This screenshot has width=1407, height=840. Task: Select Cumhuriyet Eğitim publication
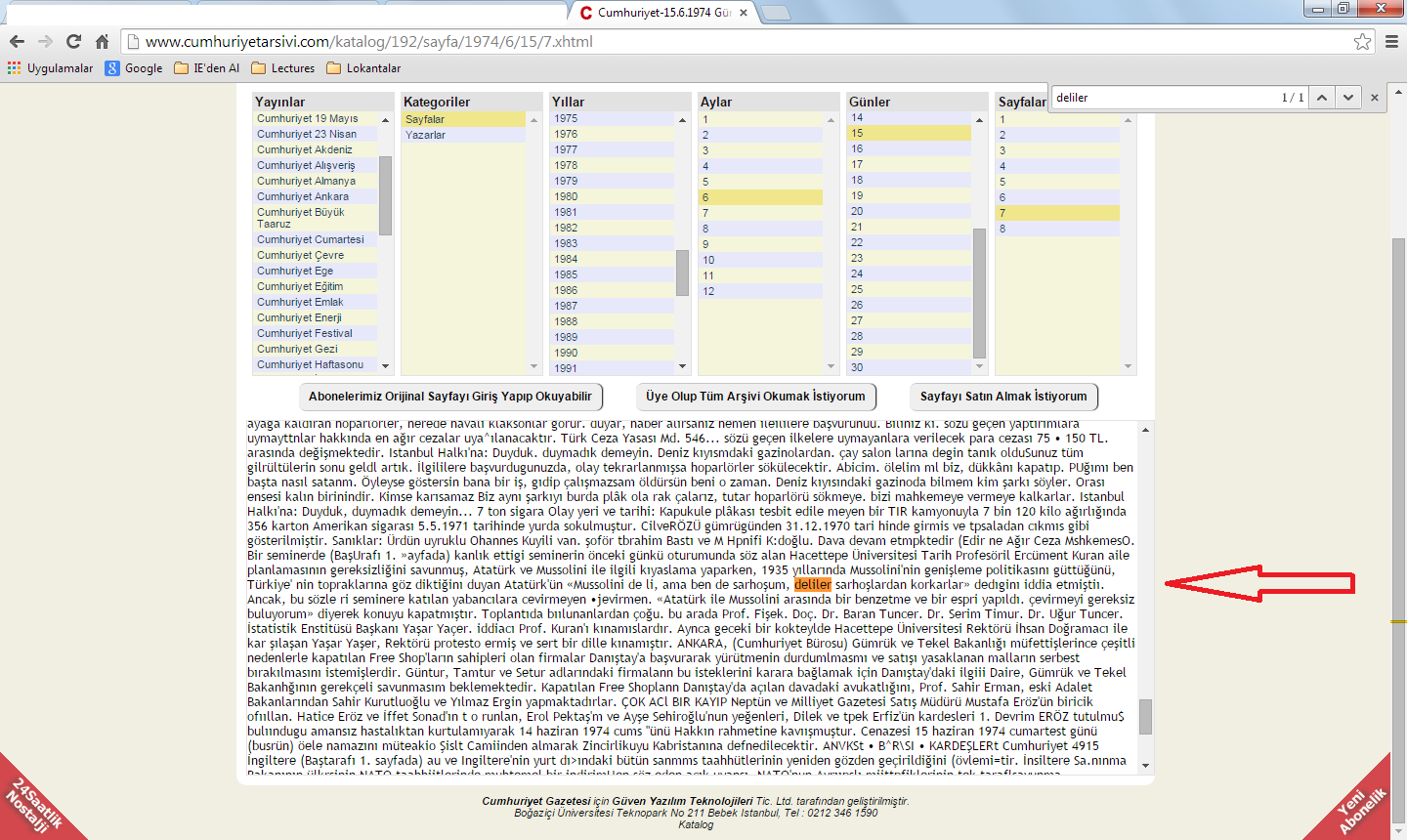(x=316, y=286)
